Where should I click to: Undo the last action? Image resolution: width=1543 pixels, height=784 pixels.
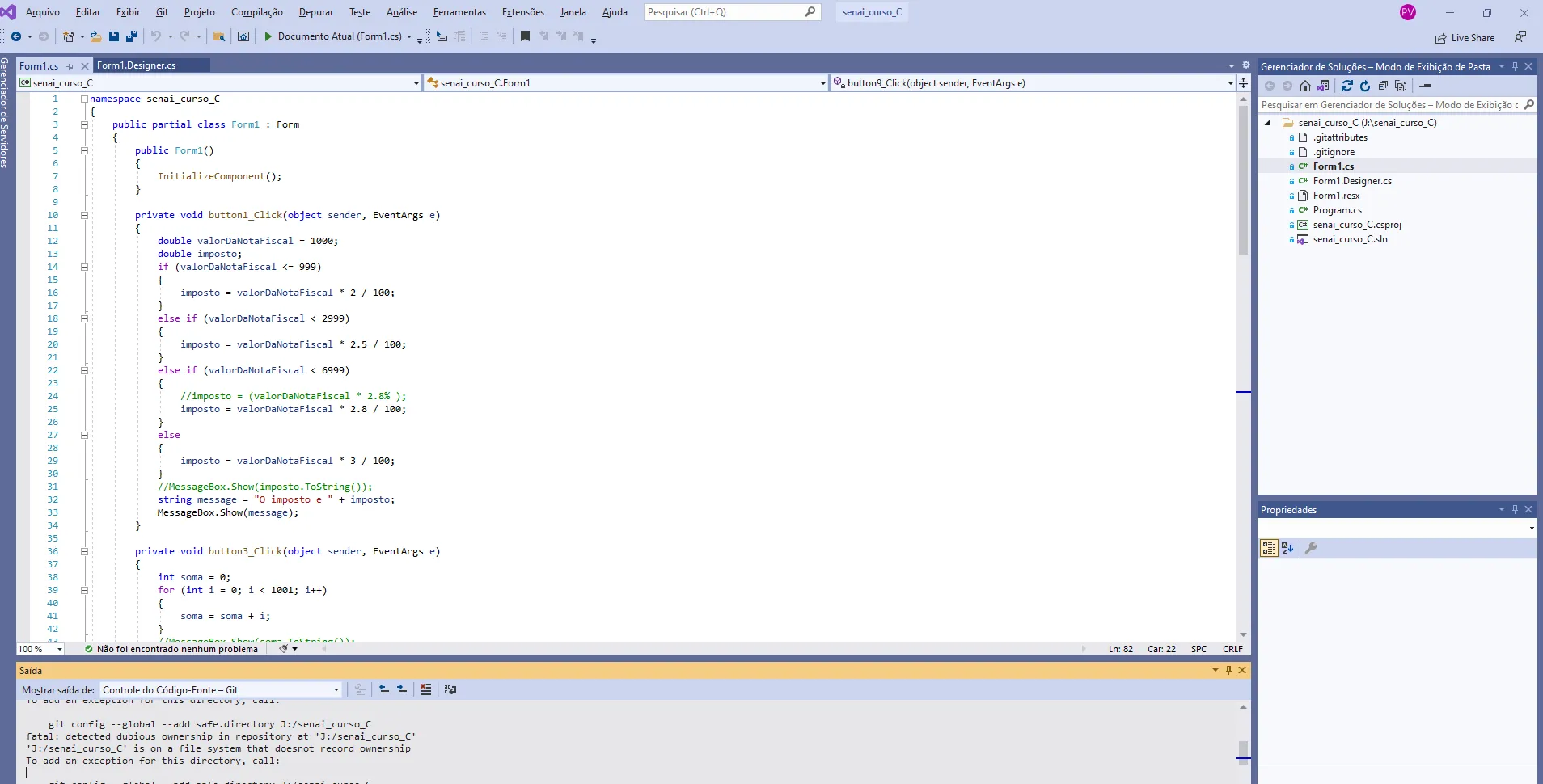tap(157, 36)
